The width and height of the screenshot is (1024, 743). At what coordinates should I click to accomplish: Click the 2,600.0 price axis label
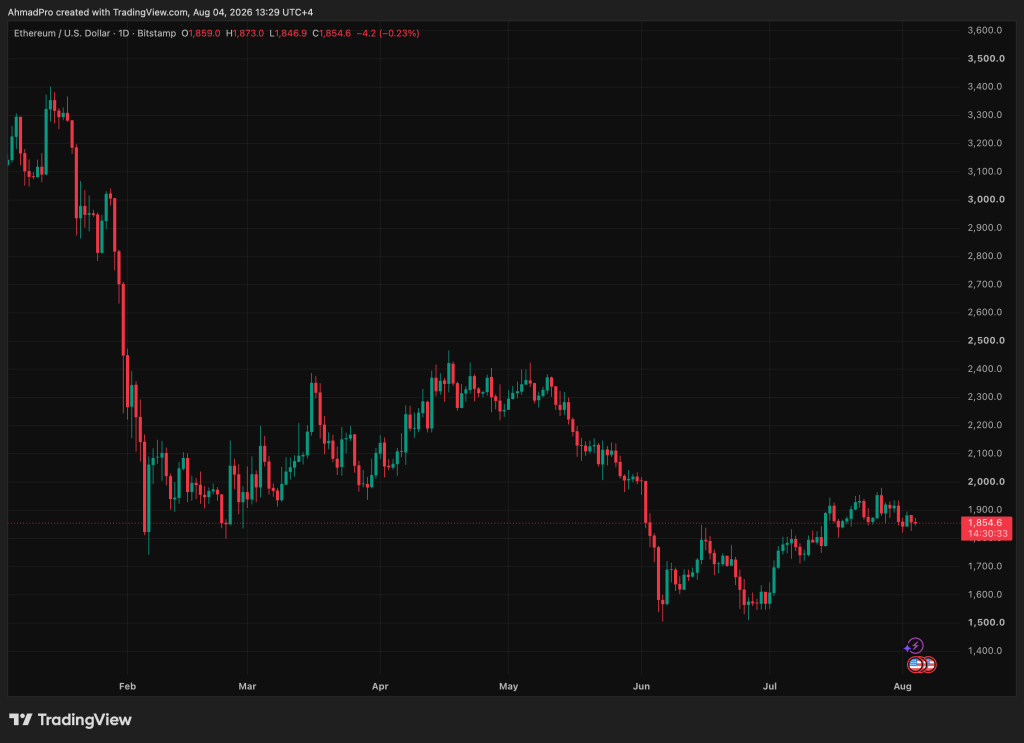(x=985, y=312)
